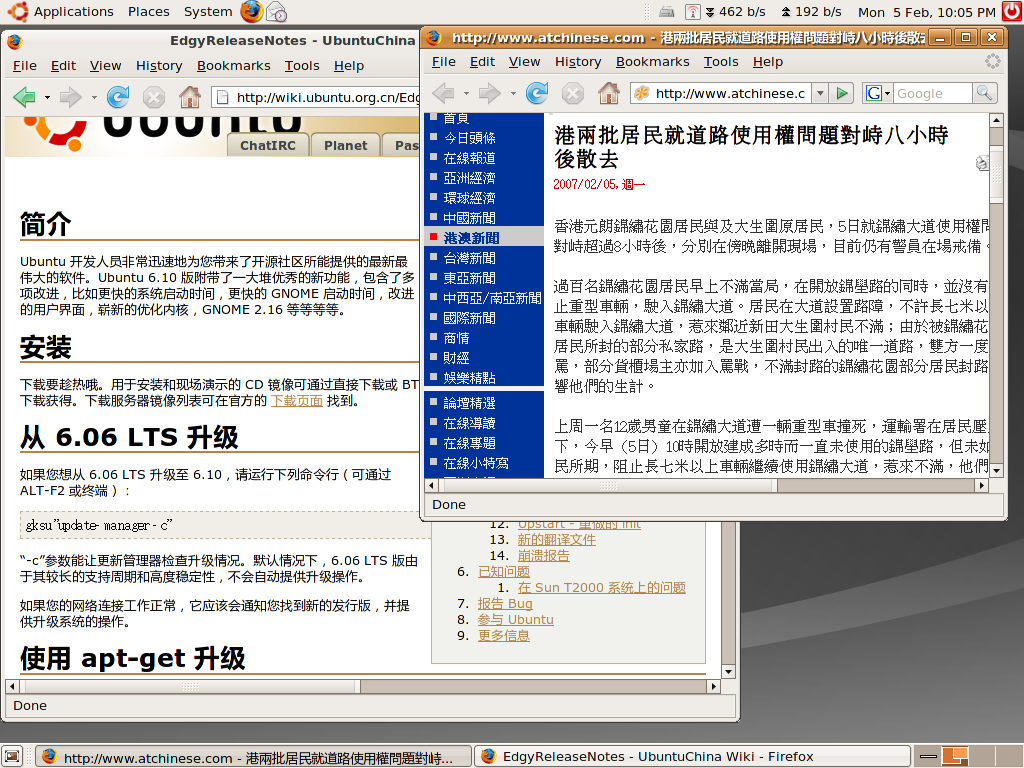Image resolution: width=1024 pixels, height=768 pixels.
Task: Open Tools menu in UbuntuChina window
Action: click(x=302, y=66)
